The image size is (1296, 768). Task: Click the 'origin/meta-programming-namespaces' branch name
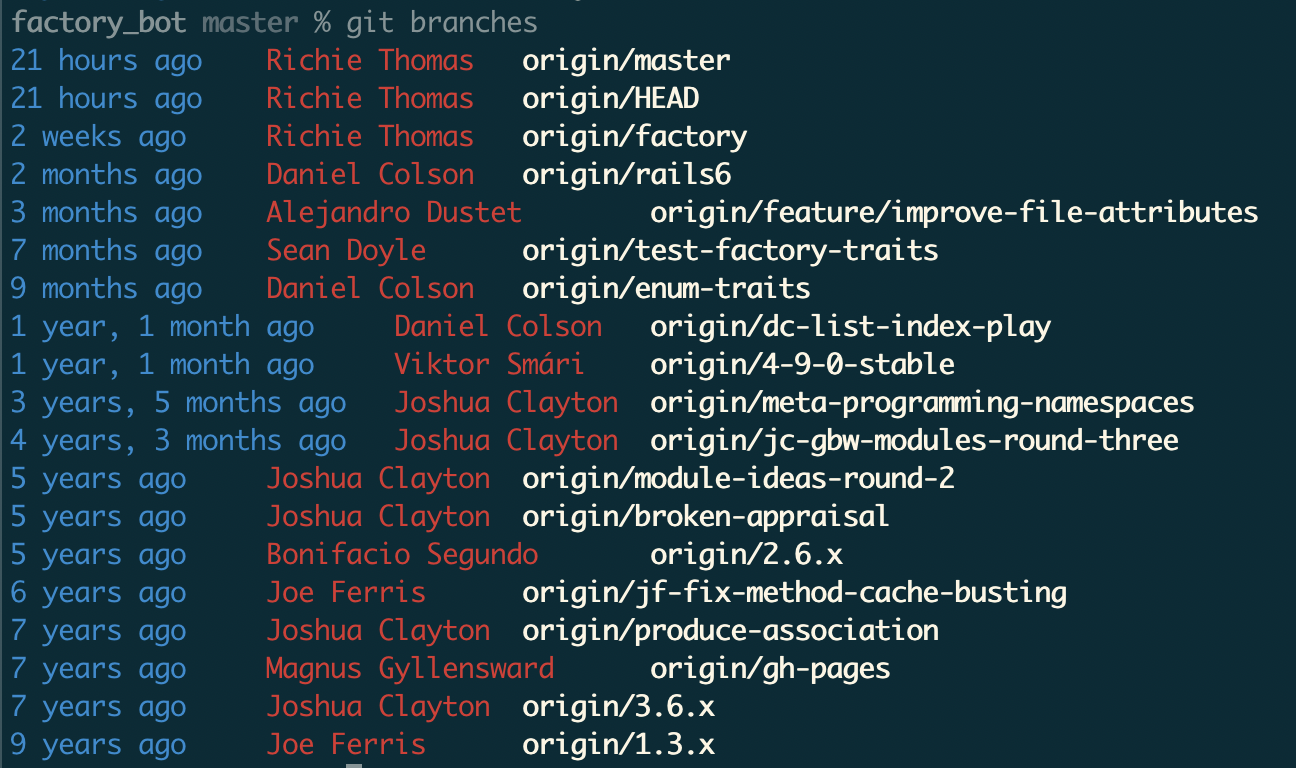pos(922,403)
